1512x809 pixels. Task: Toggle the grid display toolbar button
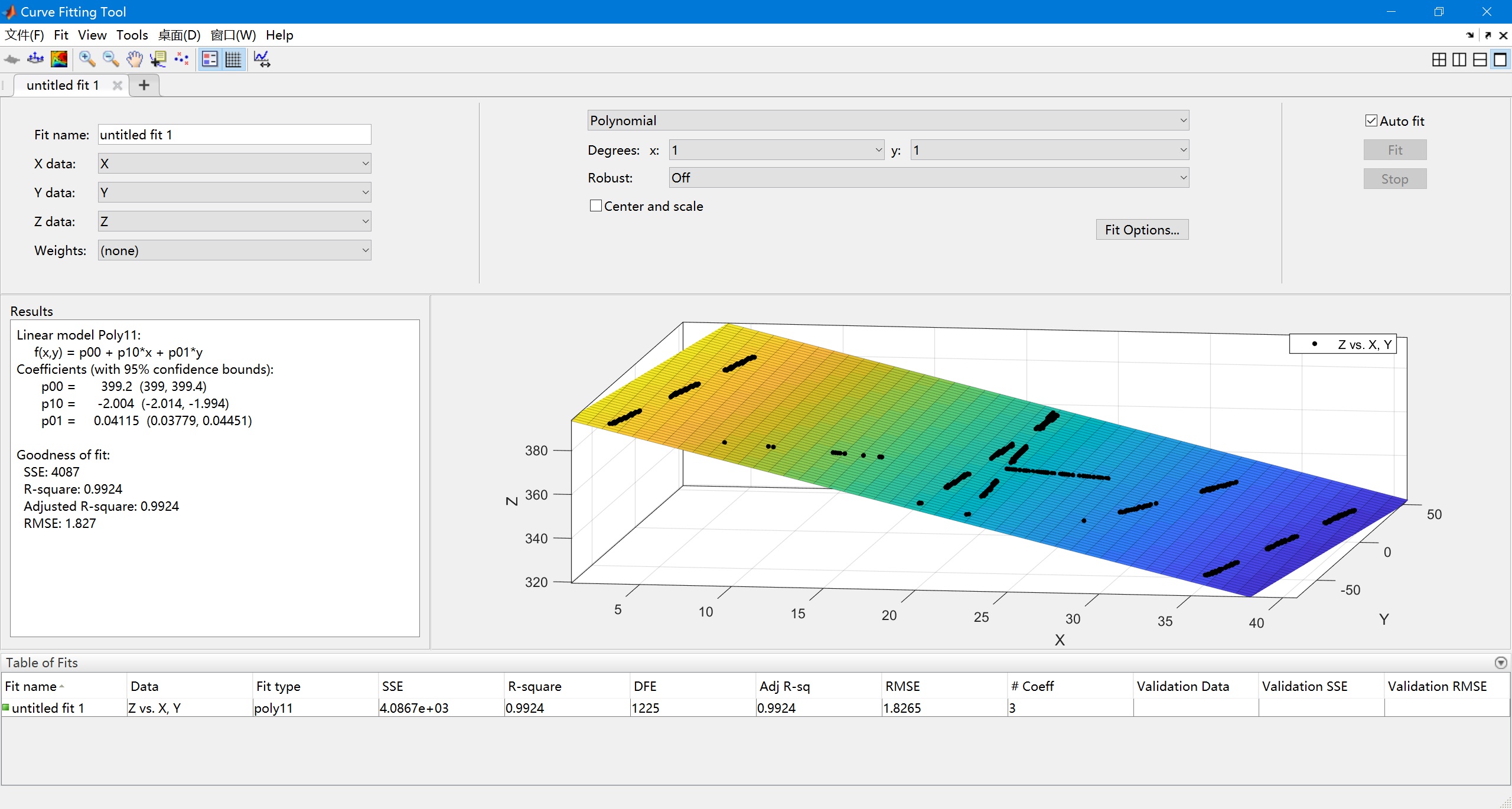[233, 59]
